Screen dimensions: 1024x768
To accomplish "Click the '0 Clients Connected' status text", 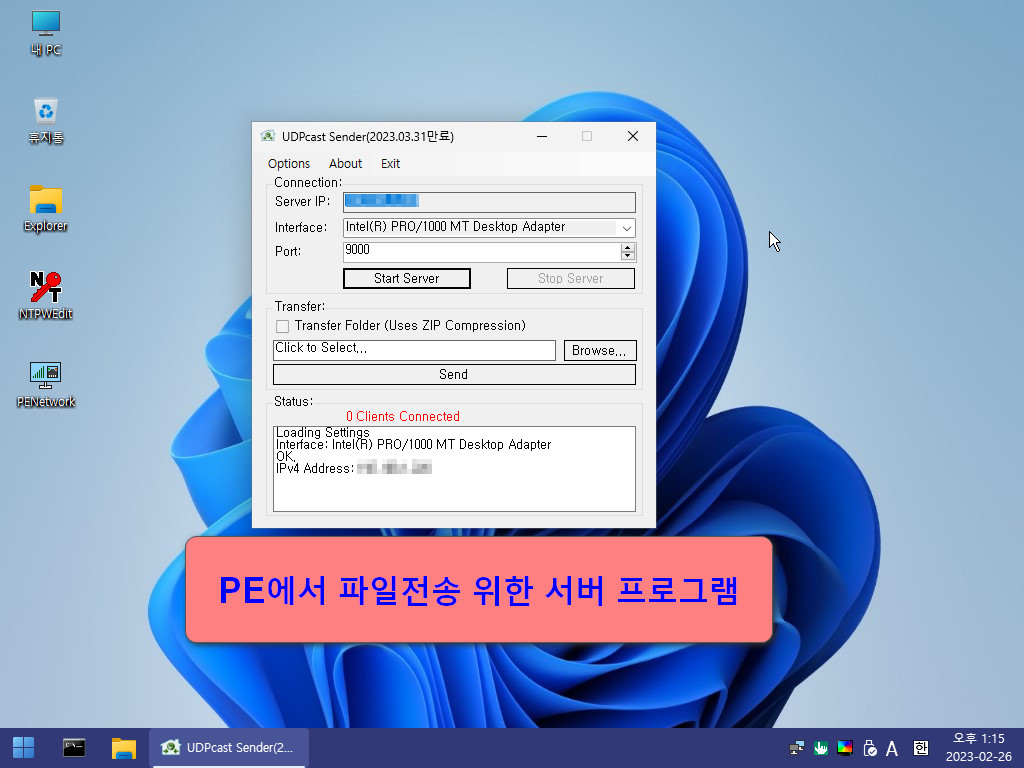I will point(403,417).
